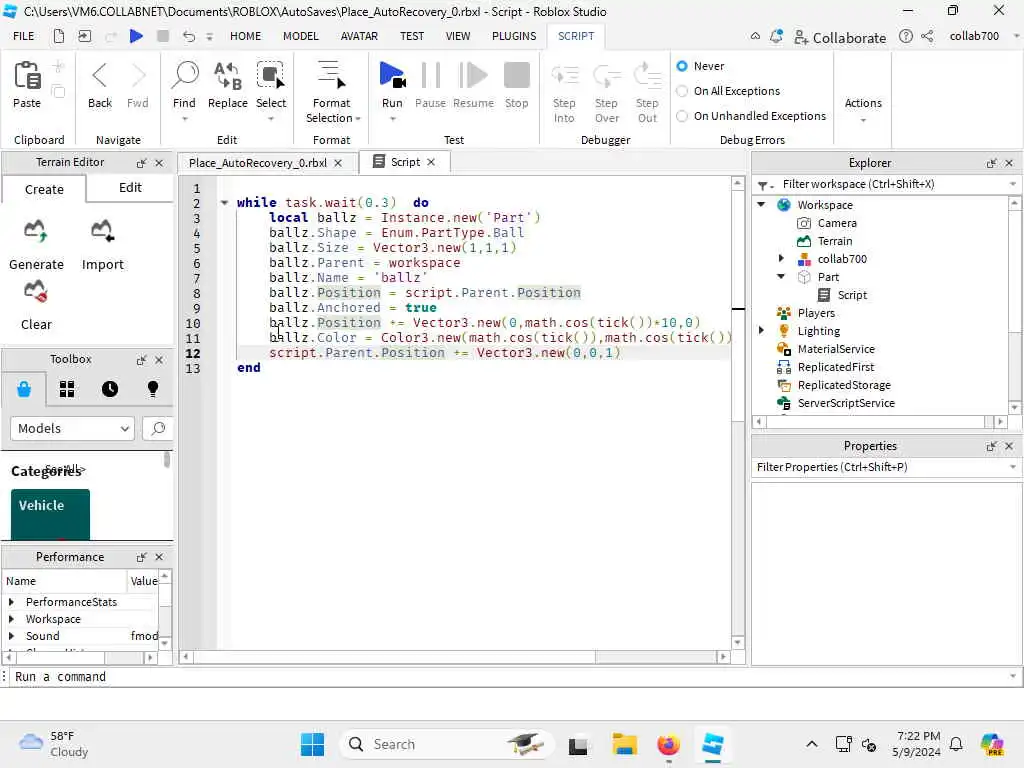
Task: Close the Toolbox panel
Action: point(159,360)
